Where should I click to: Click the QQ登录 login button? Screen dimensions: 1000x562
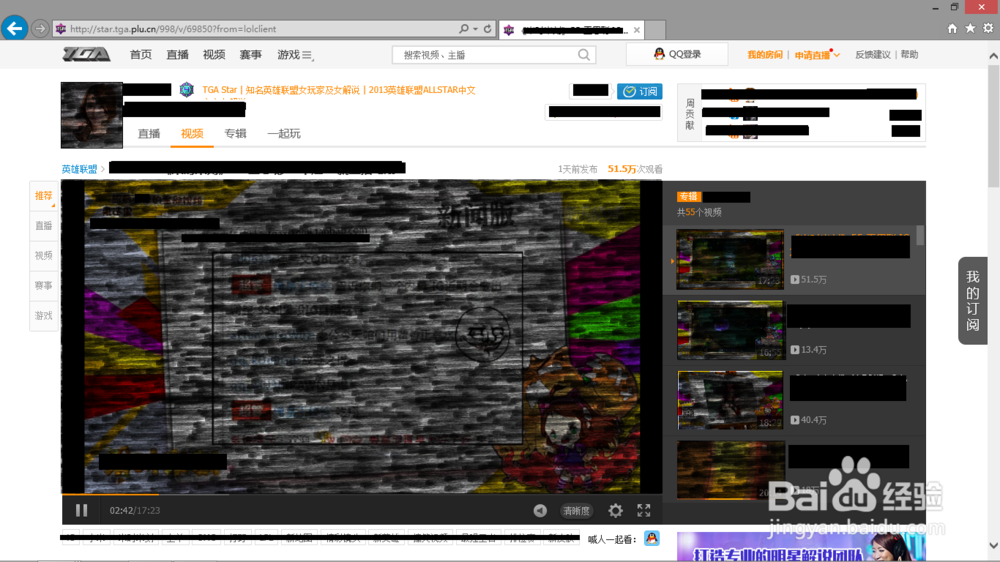tap(677, 54)
